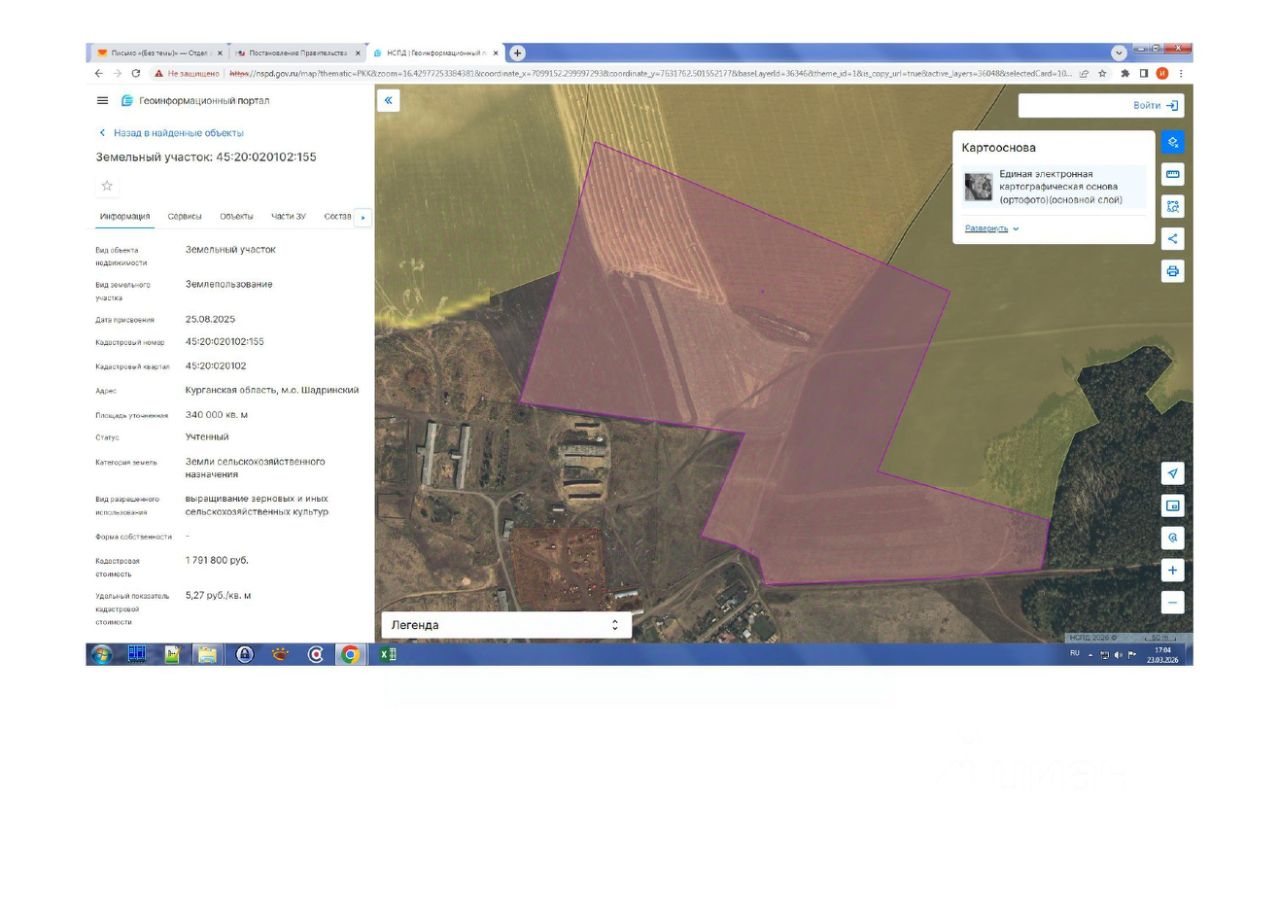Viewport: 1280px width, 904px height.
Task: Click the taskbar clock showing 17:04
Action: pos(1162,654)
